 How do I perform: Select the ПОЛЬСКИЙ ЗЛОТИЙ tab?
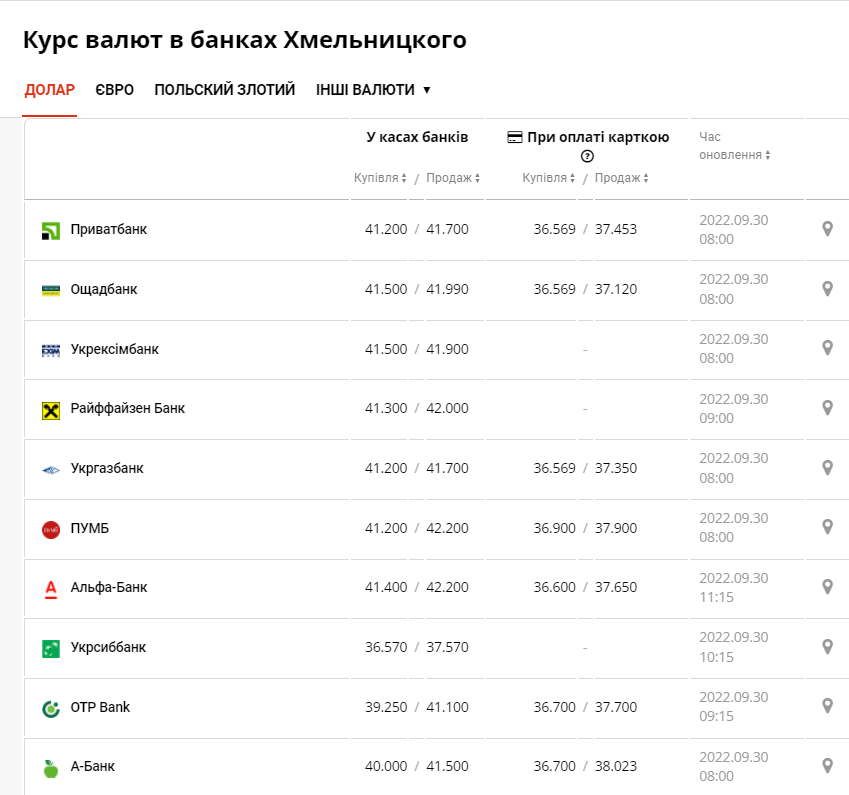click(x=225, y=90)
